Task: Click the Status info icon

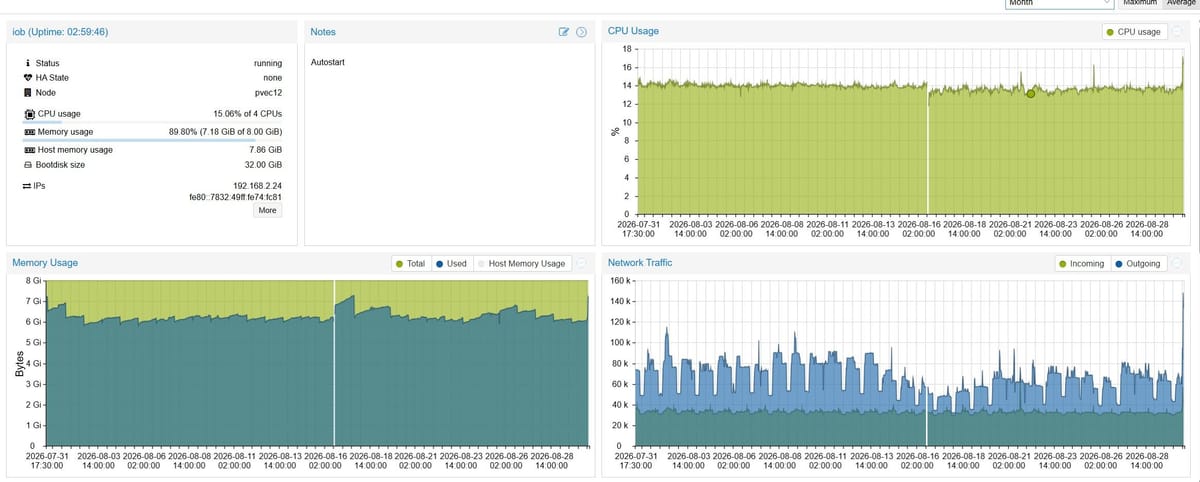Action: click(x=27, y=63)
